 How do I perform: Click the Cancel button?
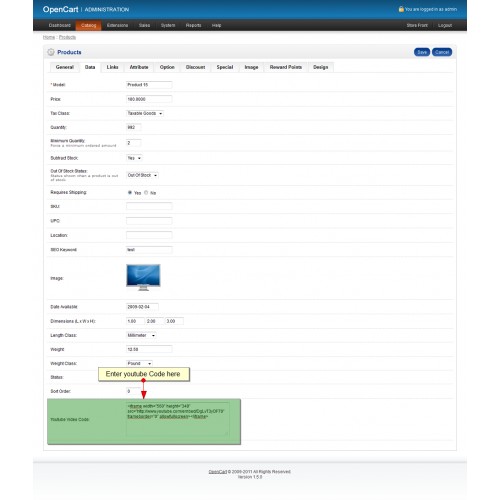(442, 52)
